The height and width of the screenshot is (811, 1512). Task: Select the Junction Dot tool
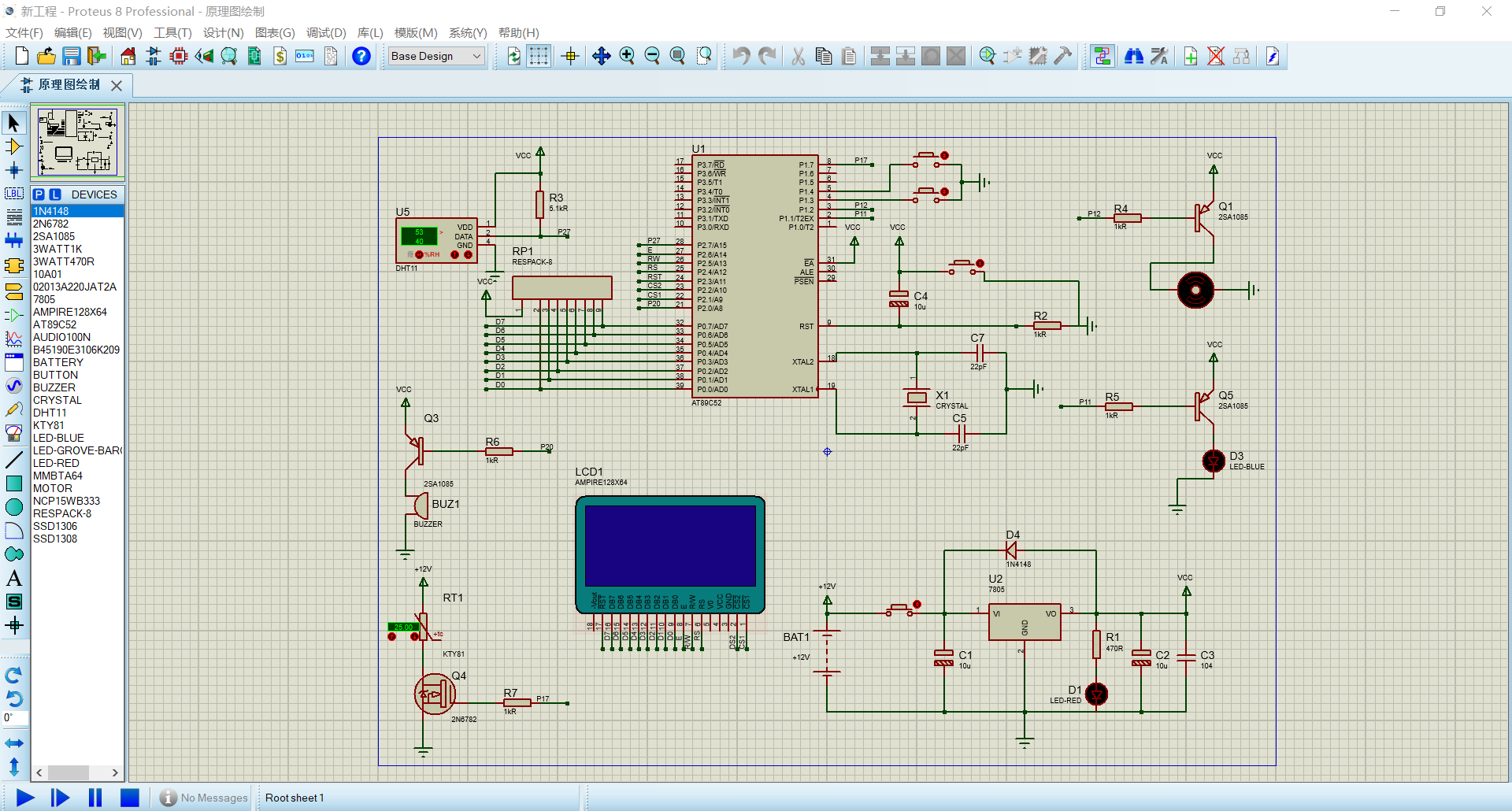click(14, 170)
